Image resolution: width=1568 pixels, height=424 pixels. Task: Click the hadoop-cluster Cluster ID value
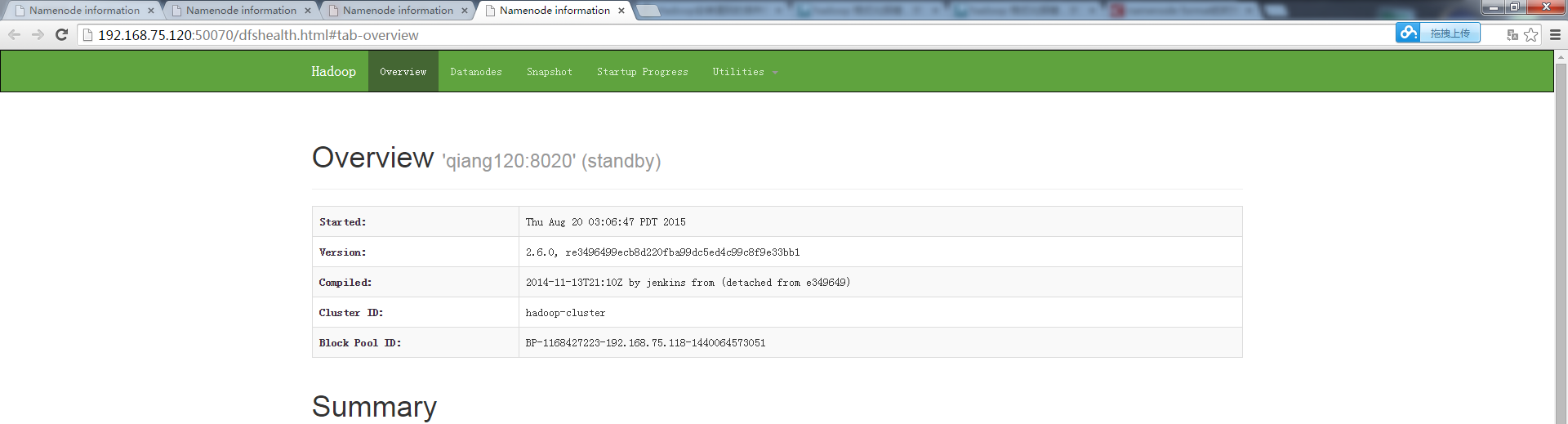(x=566, y=313)
